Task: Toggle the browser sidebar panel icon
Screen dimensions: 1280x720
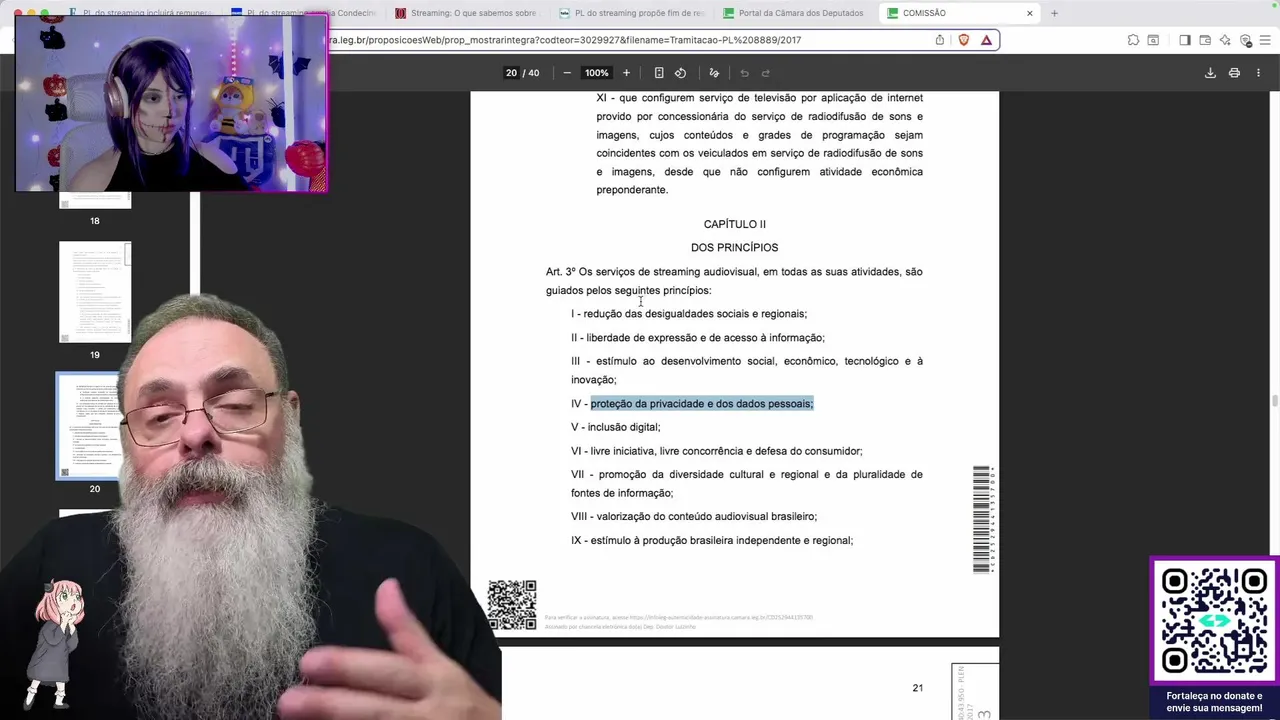Action: click(1184, 40)
